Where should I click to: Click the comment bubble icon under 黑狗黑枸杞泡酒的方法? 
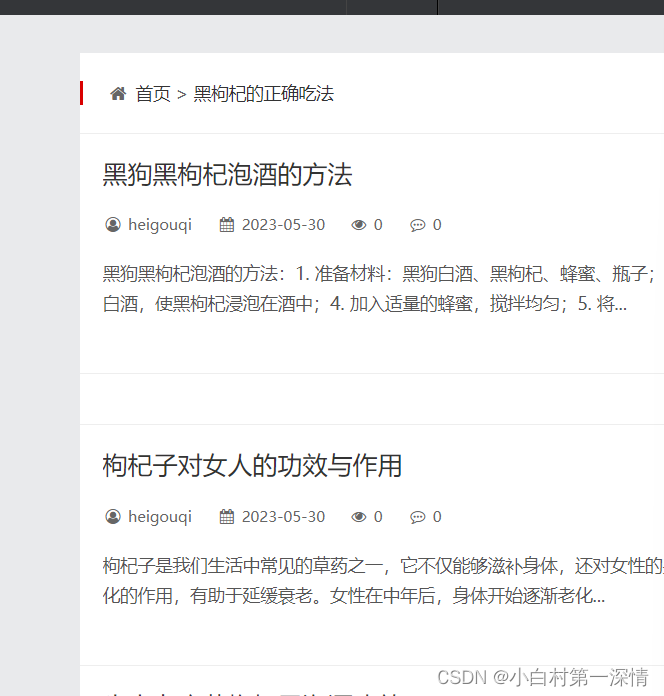pyautogui.click(x=418, y=225)
